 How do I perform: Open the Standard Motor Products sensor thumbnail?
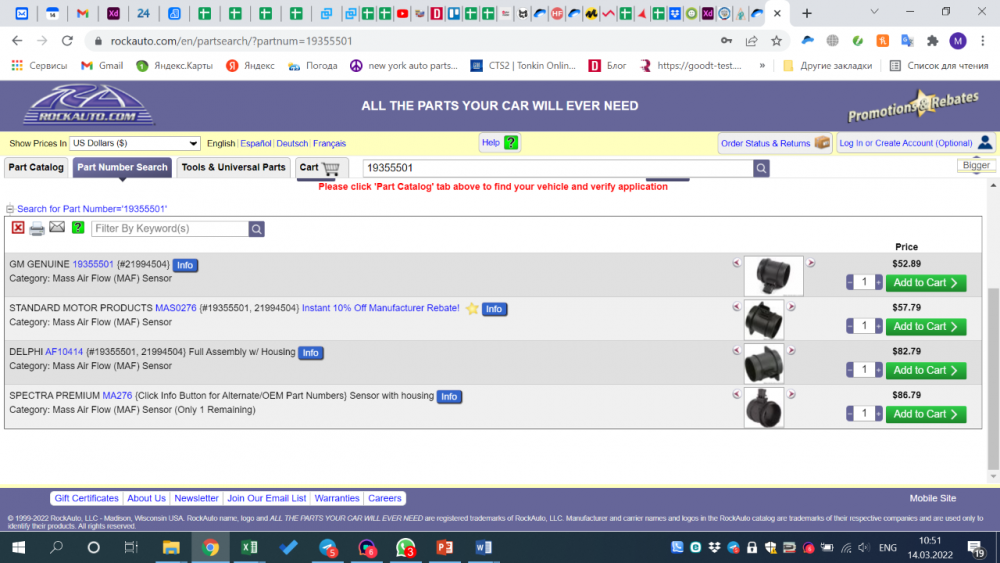point(764,320)
